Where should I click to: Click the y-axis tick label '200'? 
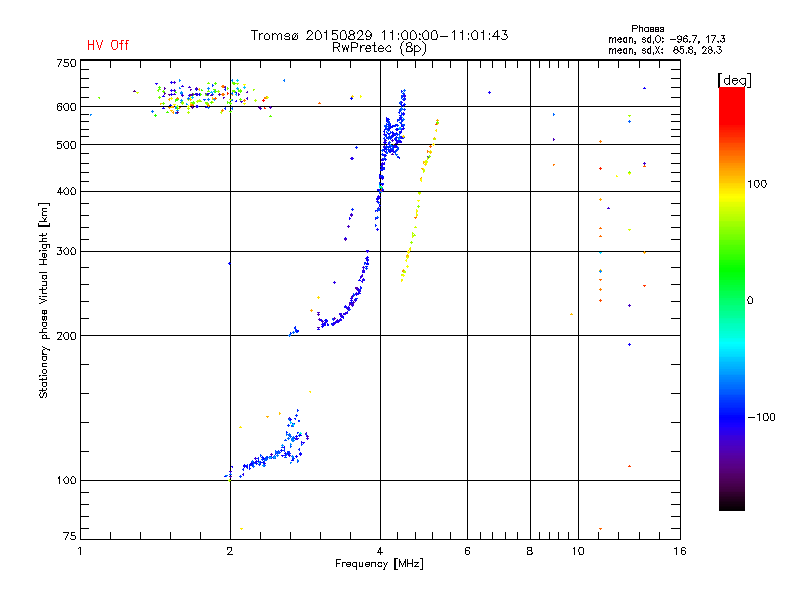point(66,336)
